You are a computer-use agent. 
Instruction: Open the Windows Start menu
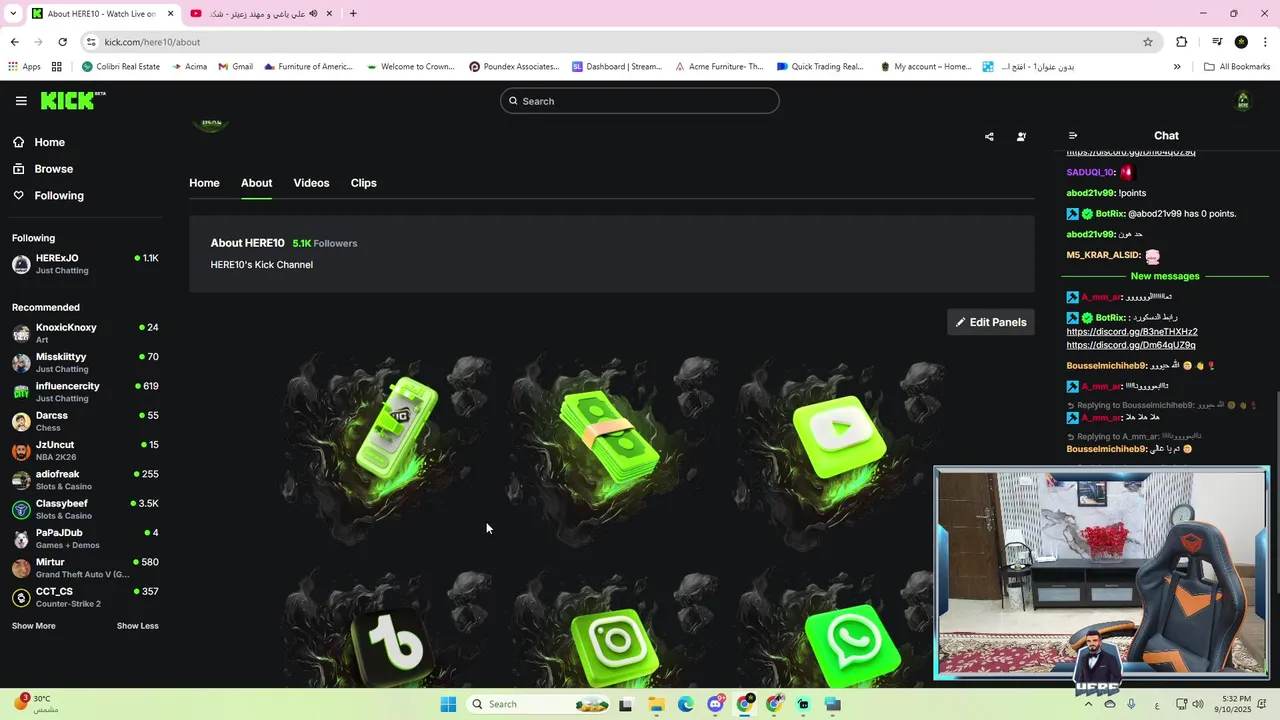[x=448, y=705]
